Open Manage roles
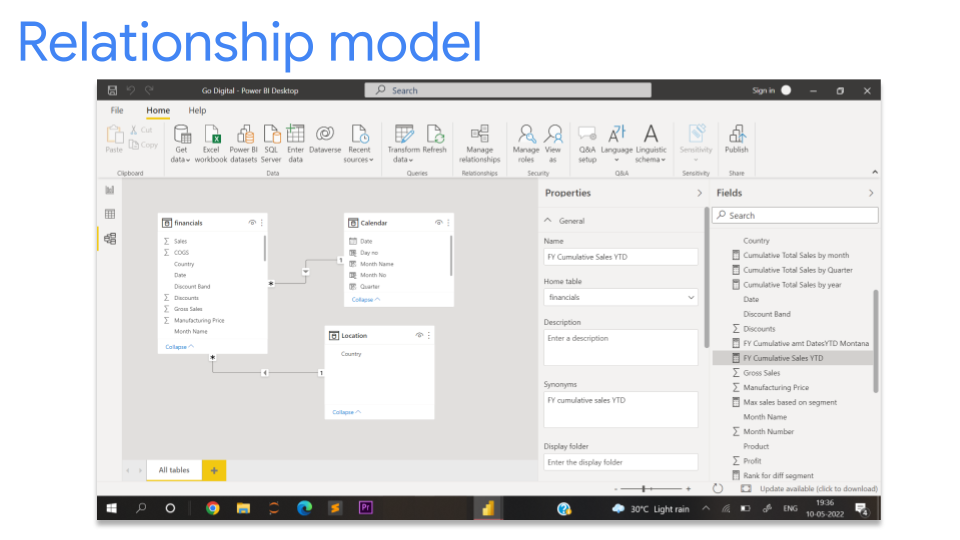Image resolution: width=960 pixels, height=540 pixels. (x=526, y=144)
